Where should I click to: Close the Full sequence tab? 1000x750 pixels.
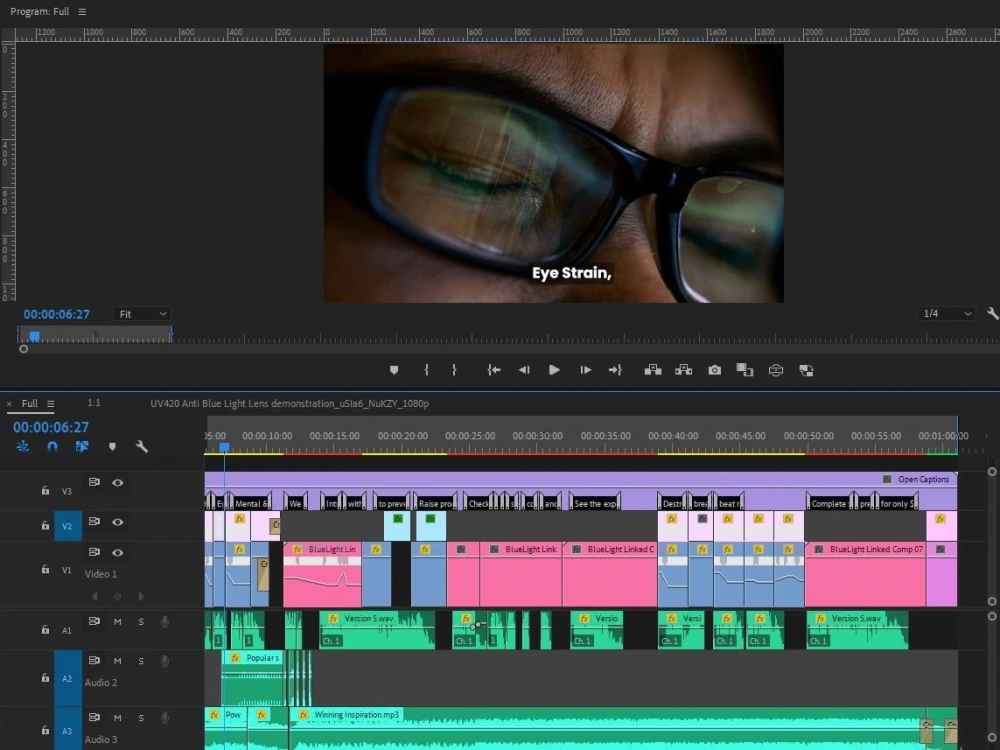coord(9,404)
